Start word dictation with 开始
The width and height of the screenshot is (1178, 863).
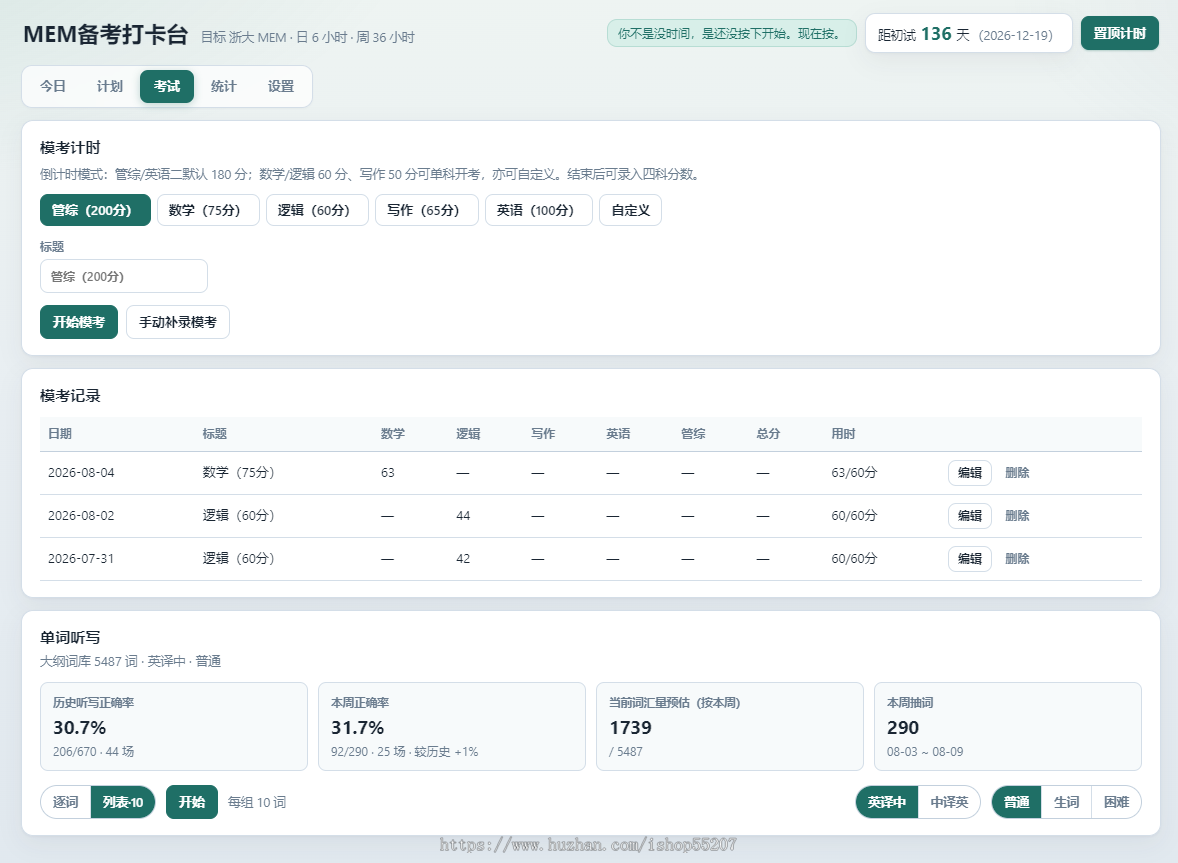coord(192,802)
